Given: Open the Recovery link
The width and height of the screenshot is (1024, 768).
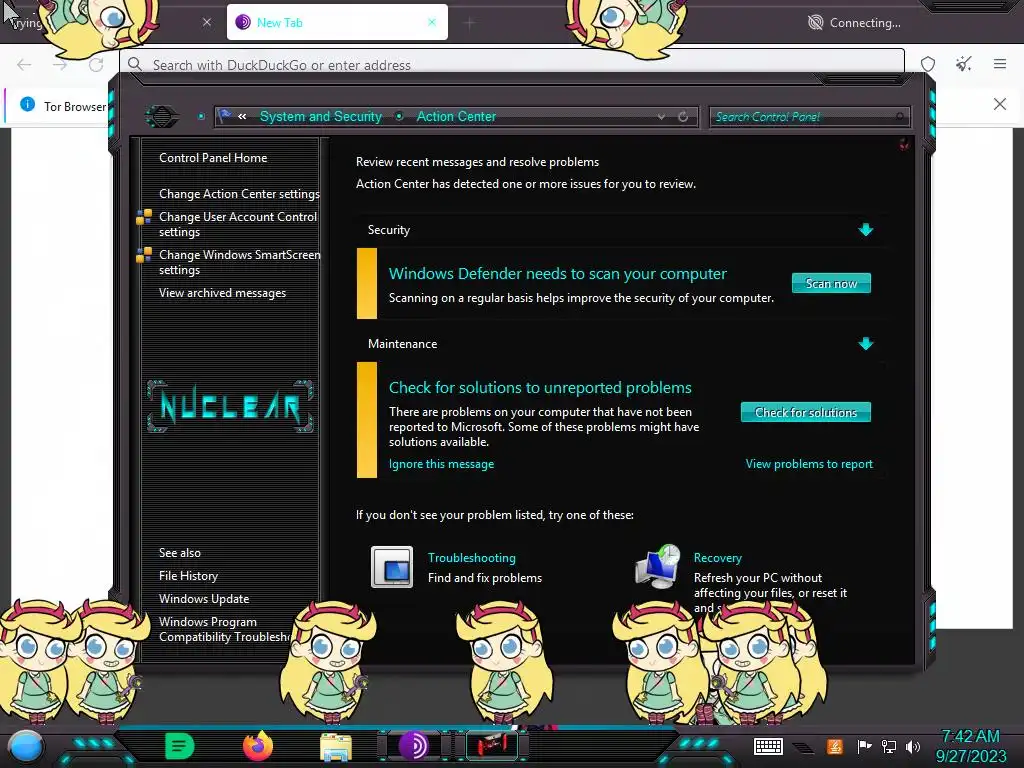Looking at the screenshot, I should point(717,558).
